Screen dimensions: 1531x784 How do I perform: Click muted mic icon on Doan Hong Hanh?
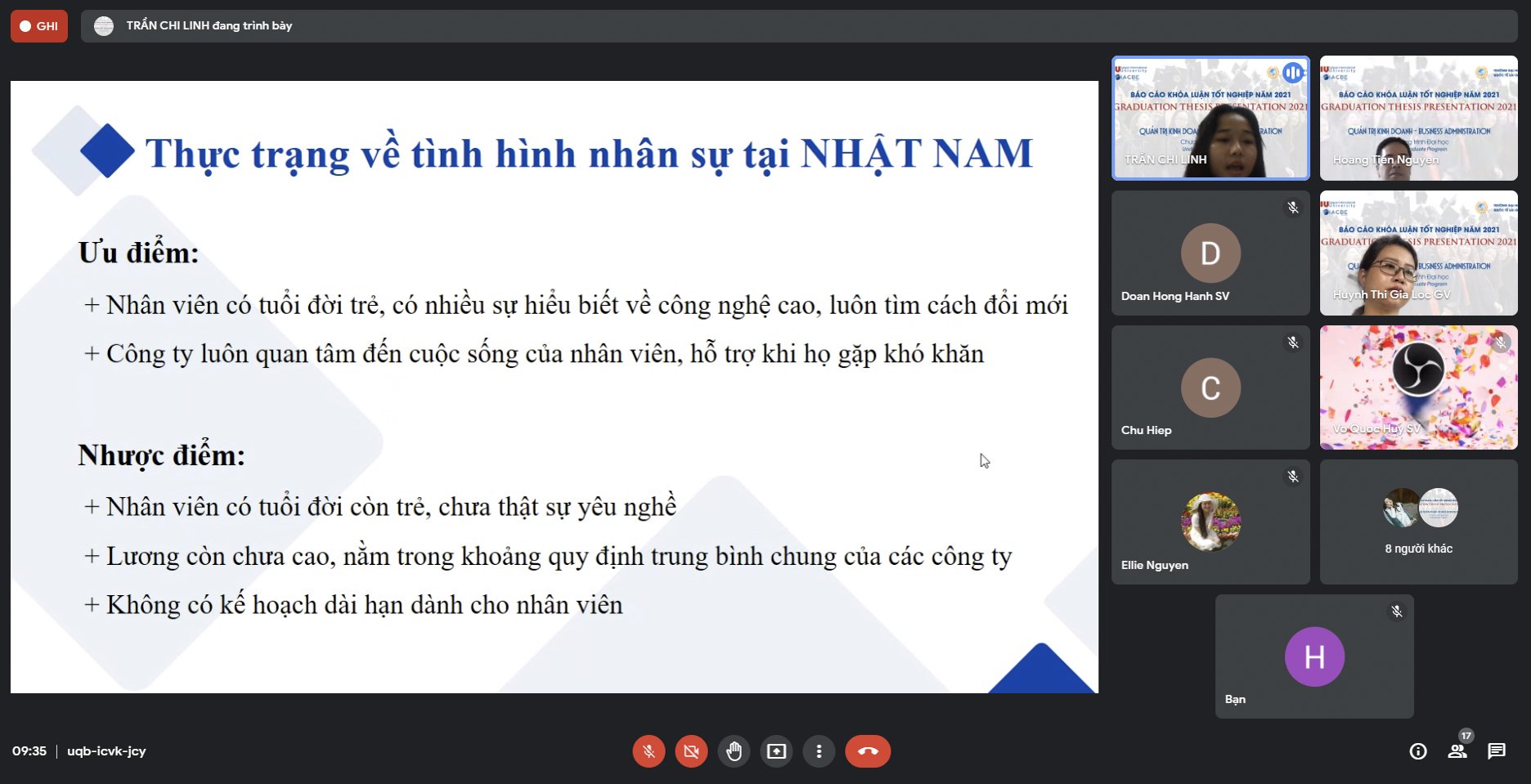tap(1293, 208)
